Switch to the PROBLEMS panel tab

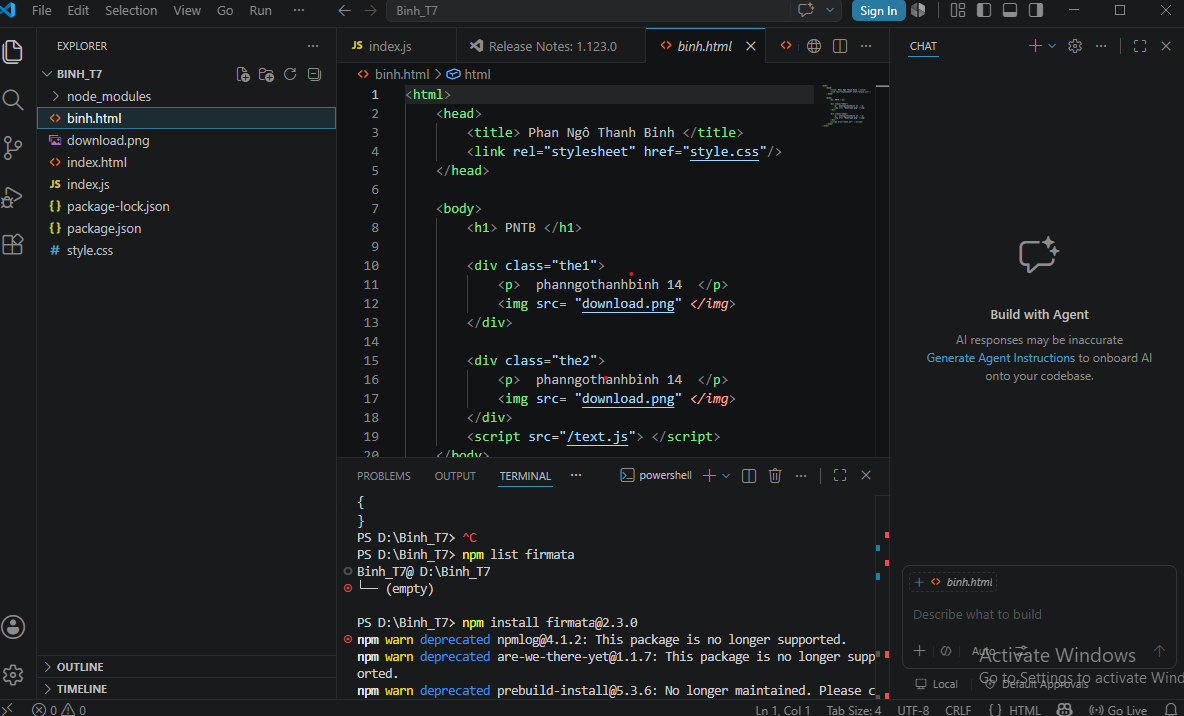click(x=384, y=476)
